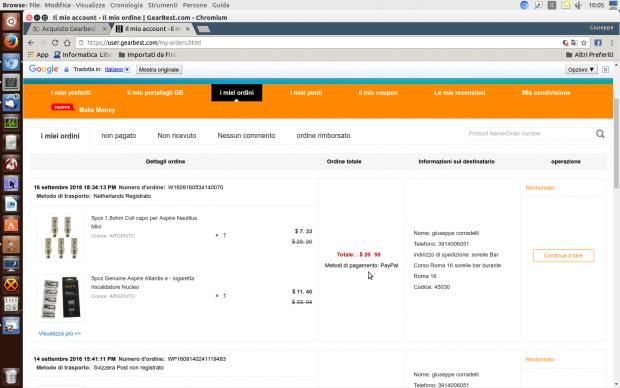This screenshot has width=620, height=388.
Task: Open the Informatica Libera bookmark
Action: point(83,55)
